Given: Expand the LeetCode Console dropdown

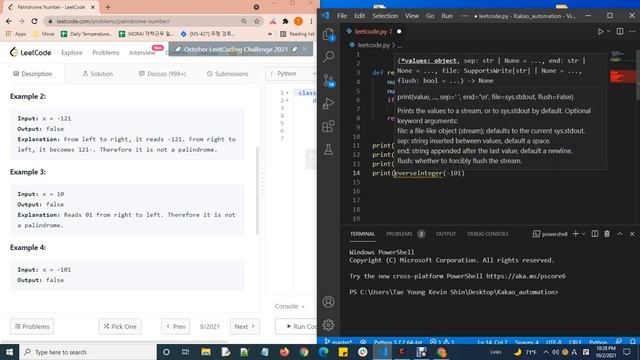Looking at the screenshot, I should 289,306.
